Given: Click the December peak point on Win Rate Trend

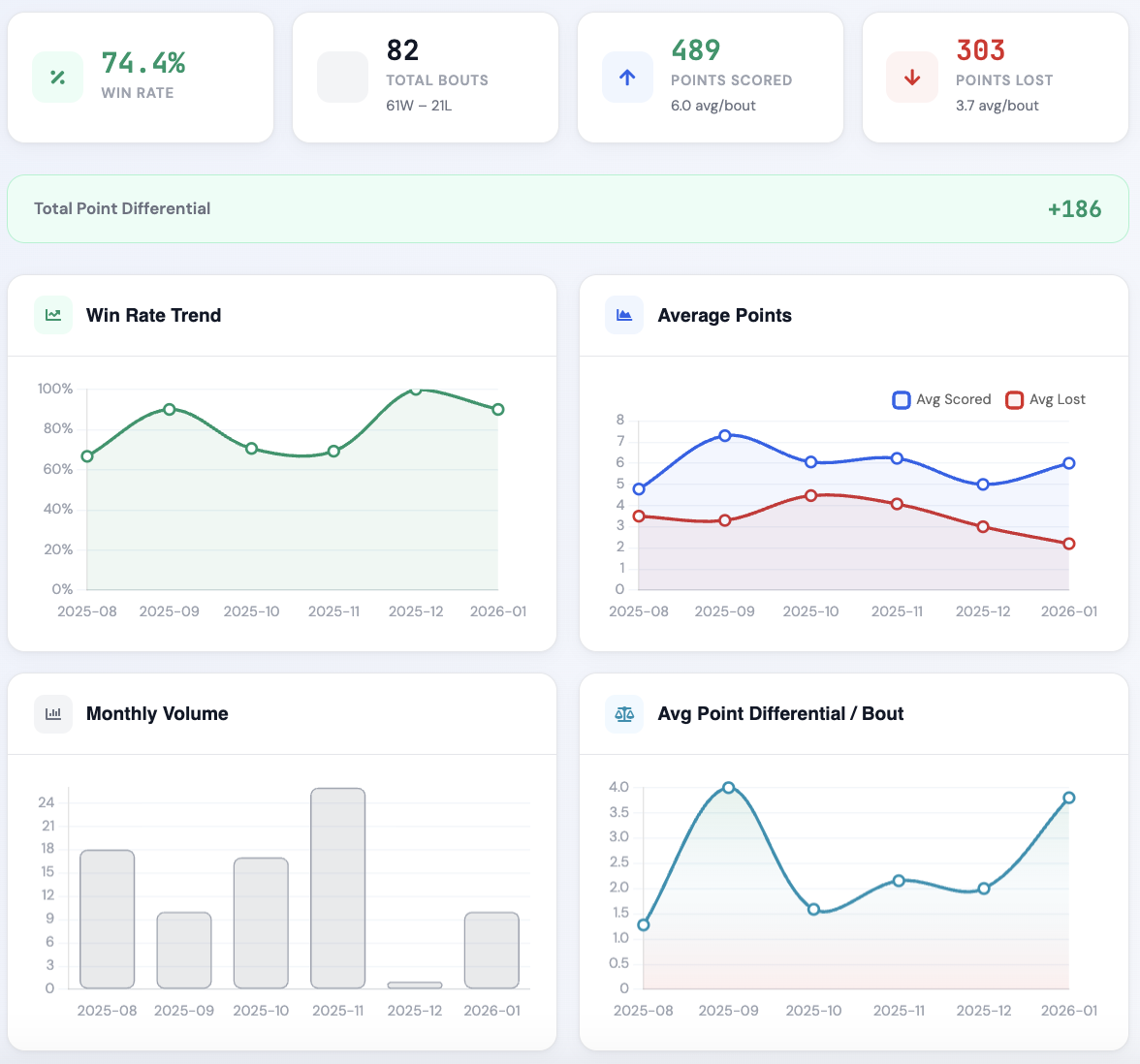Looking at the screenshot, I should click(x=416, y=390).
